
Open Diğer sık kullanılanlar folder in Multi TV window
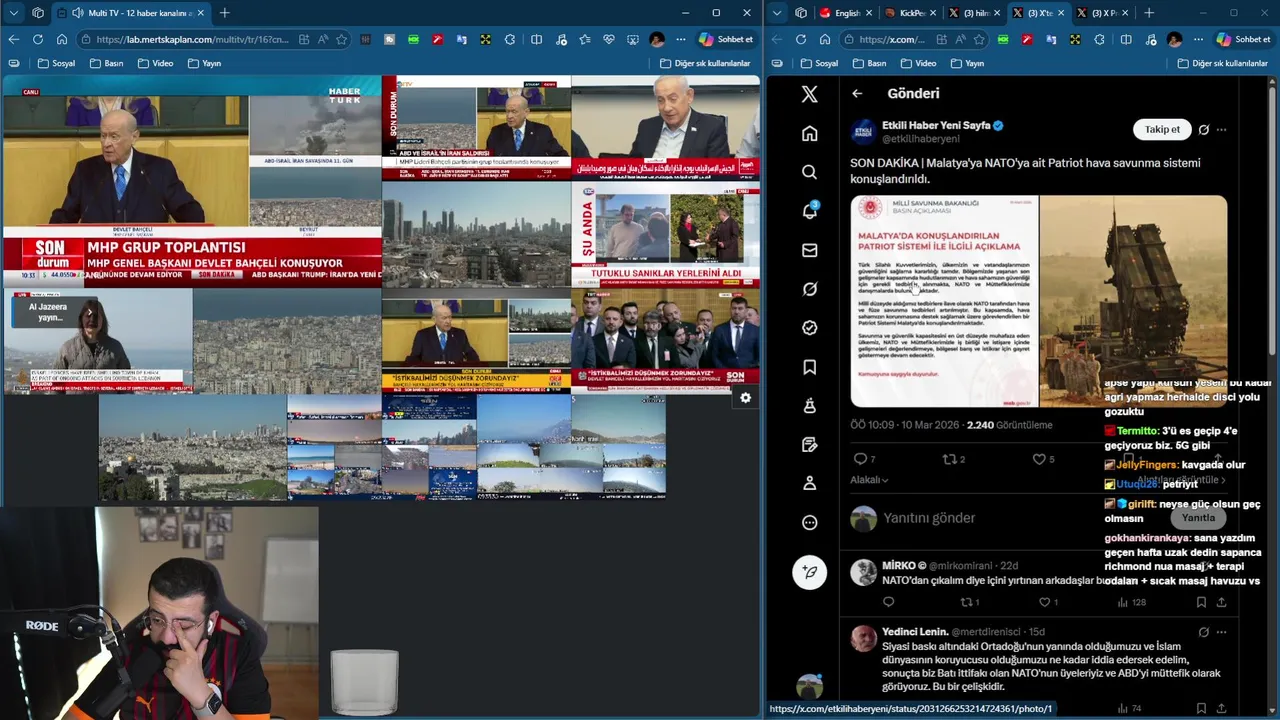click(x=704, y=63)
